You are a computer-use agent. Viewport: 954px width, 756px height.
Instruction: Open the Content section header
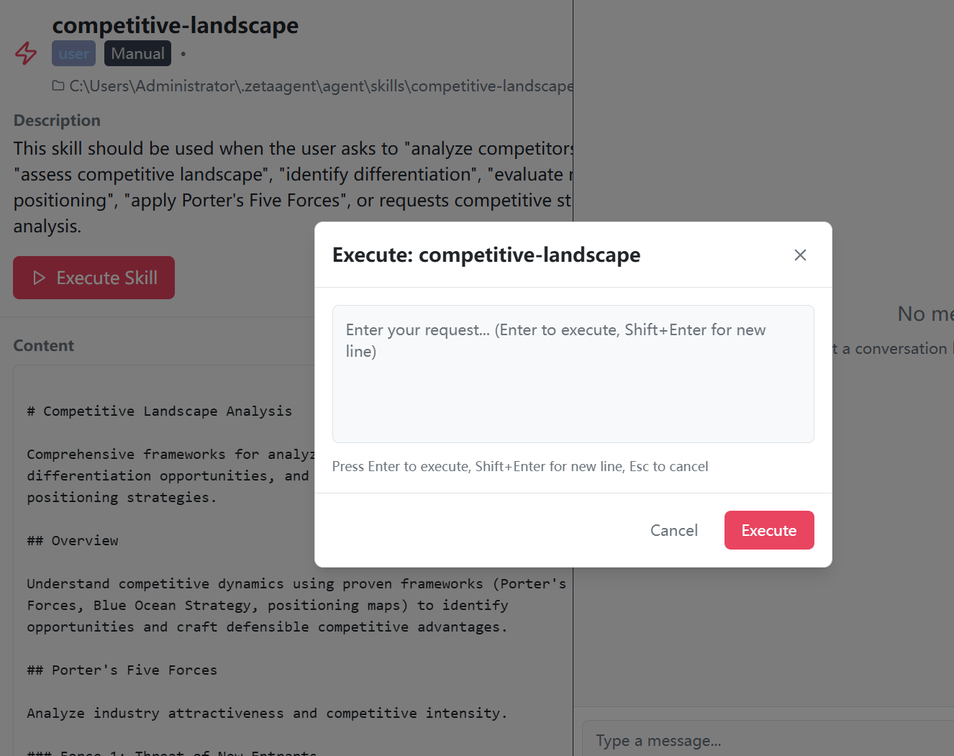(43, 345)
